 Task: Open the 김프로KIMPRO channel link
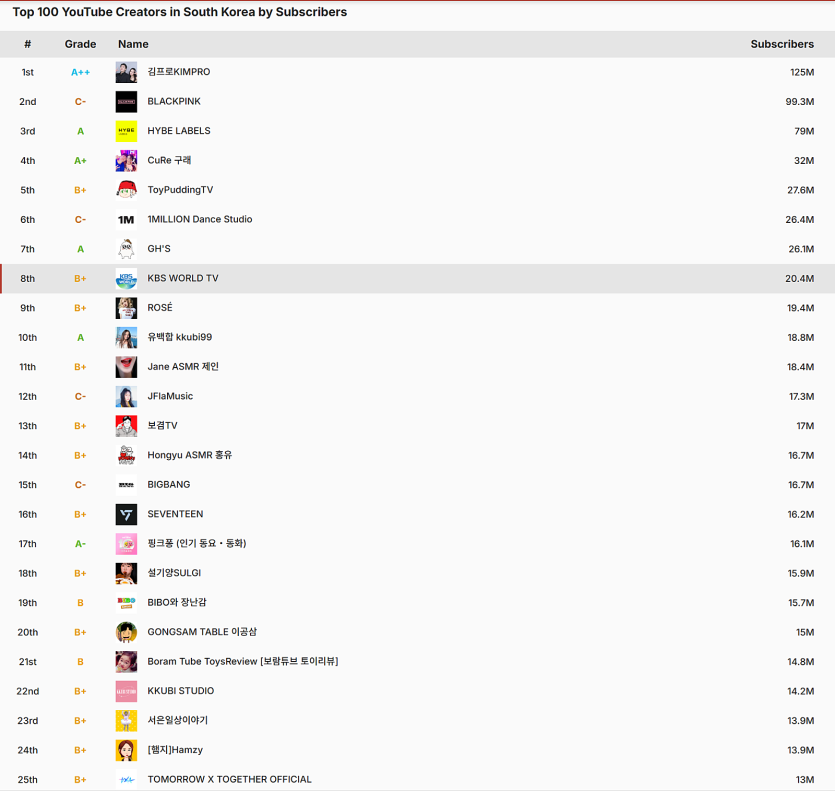(x=179, y=72)
